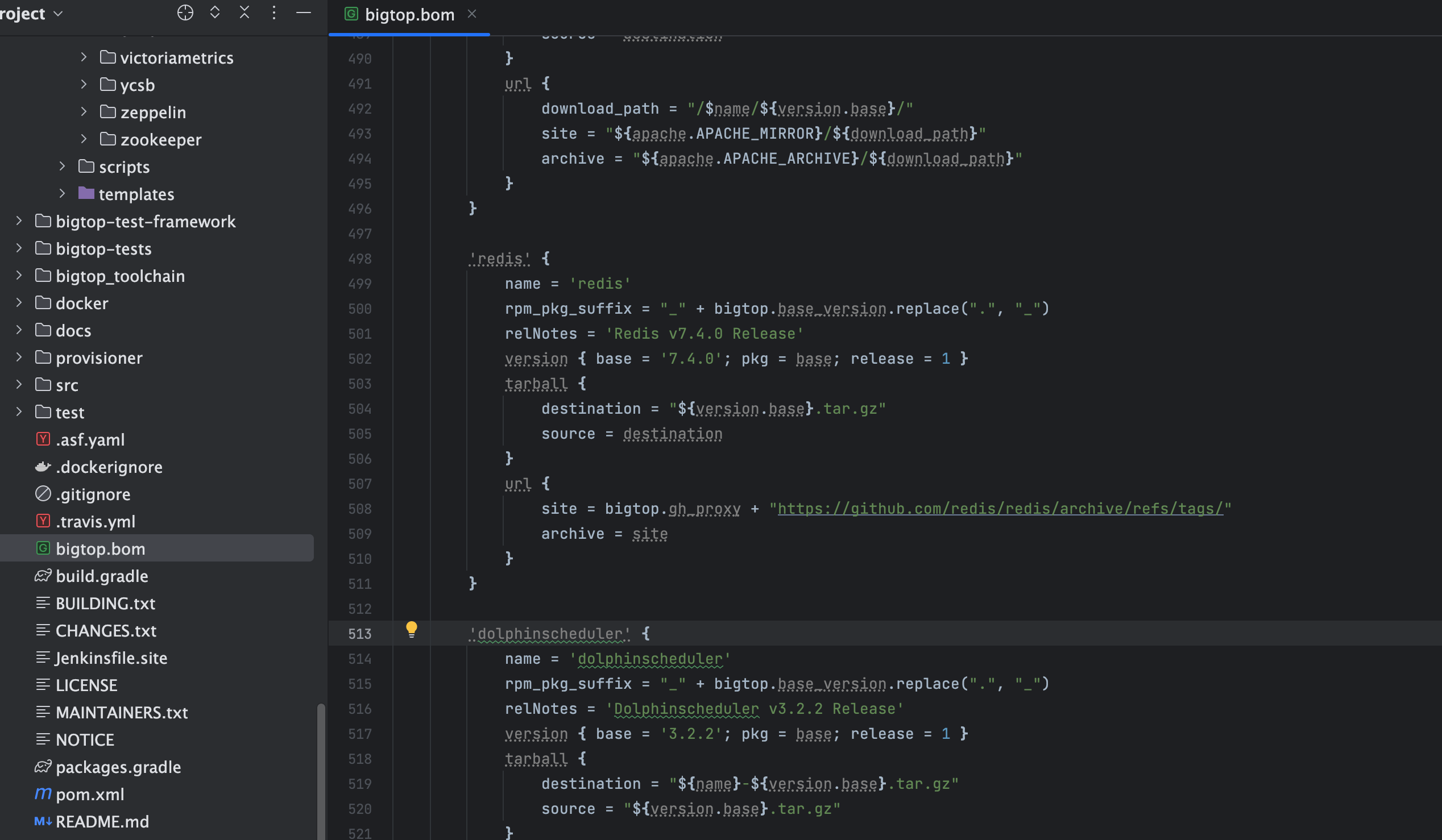This screenshot has width=1442, height=840.
Task: Open the github.com/redis archive URL link
Action: [x=1000, y=508]
